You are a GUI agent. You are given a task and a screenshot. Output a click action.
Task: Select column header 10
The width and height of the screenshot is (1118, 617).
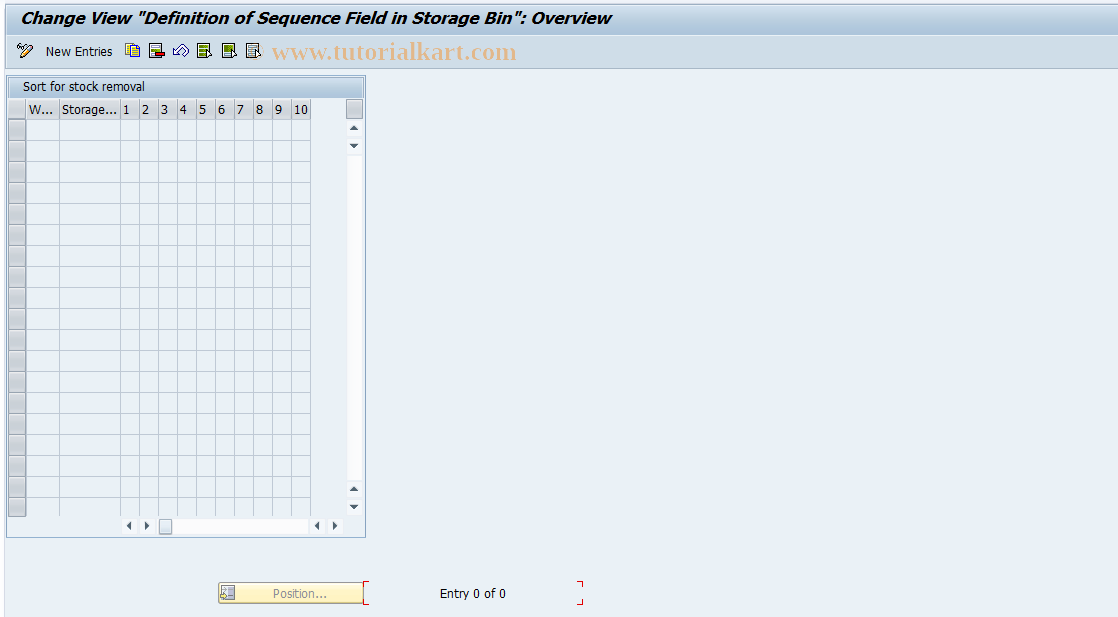[x=301, y=109]
